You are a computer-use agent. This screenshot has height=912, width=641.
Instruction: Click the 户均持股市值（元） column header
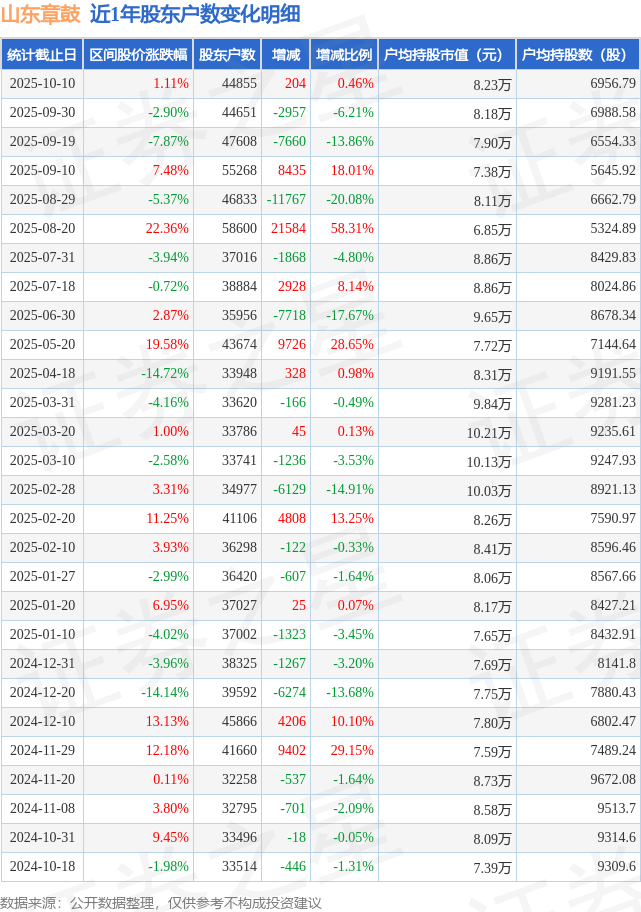447,55
